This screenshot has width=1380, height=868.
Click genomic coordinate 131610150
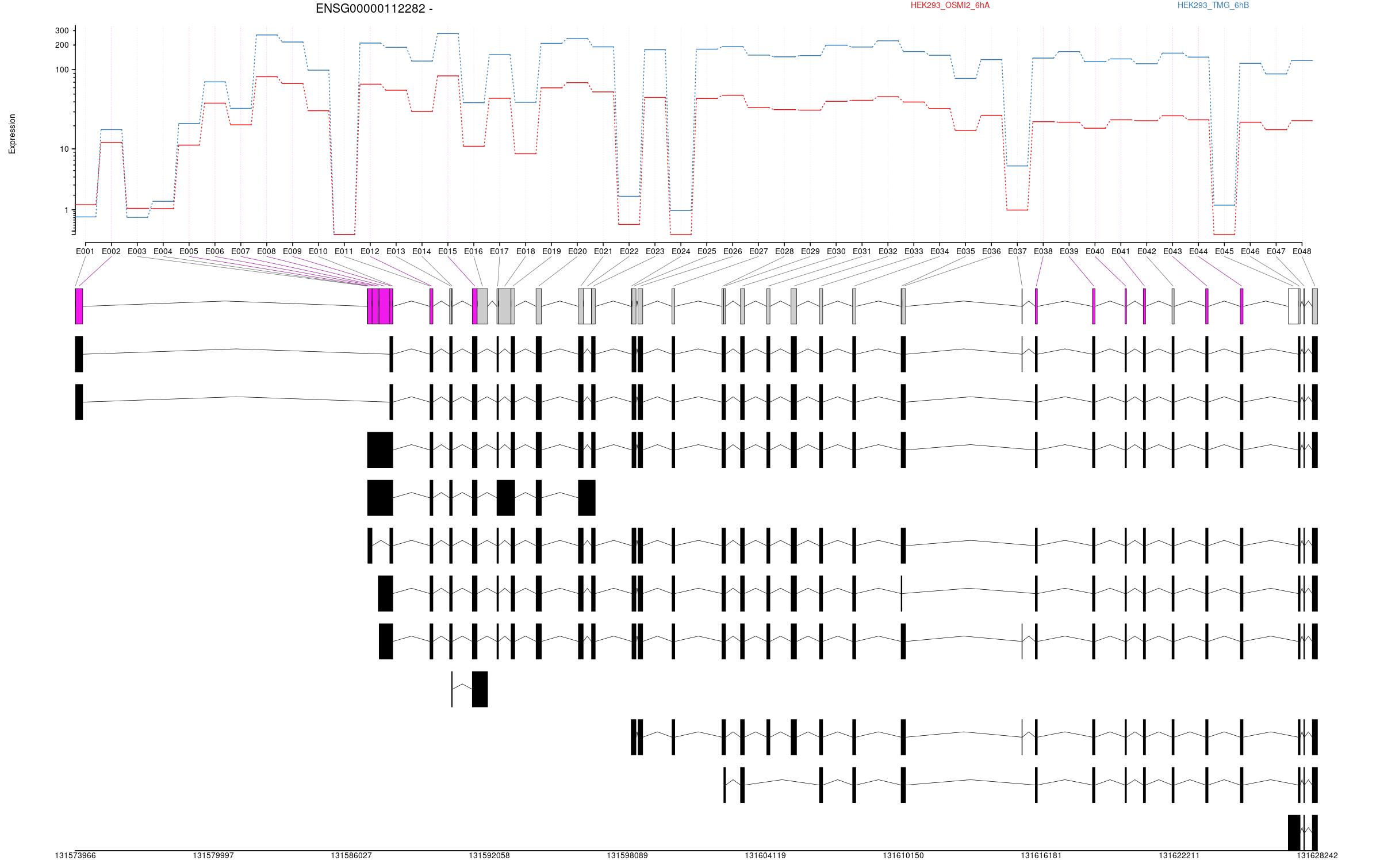[903, 855]
